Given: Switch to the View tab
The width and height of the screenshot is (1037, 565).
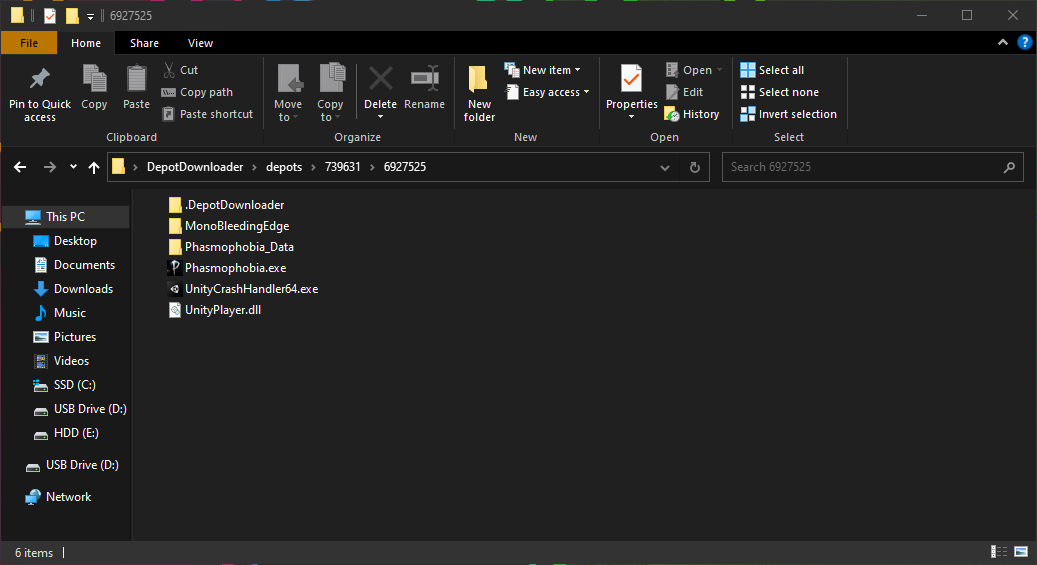Looking at the screenshot, I should (x=200, y=43).
